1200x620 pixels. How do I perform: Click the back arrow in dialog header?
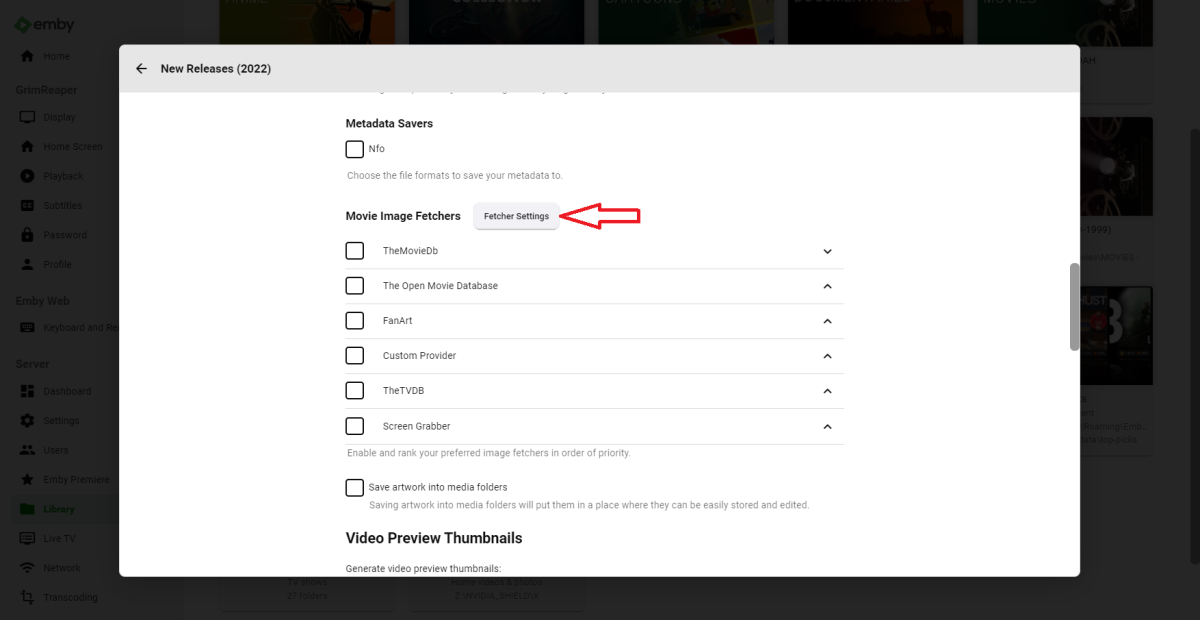click(141, 69)
